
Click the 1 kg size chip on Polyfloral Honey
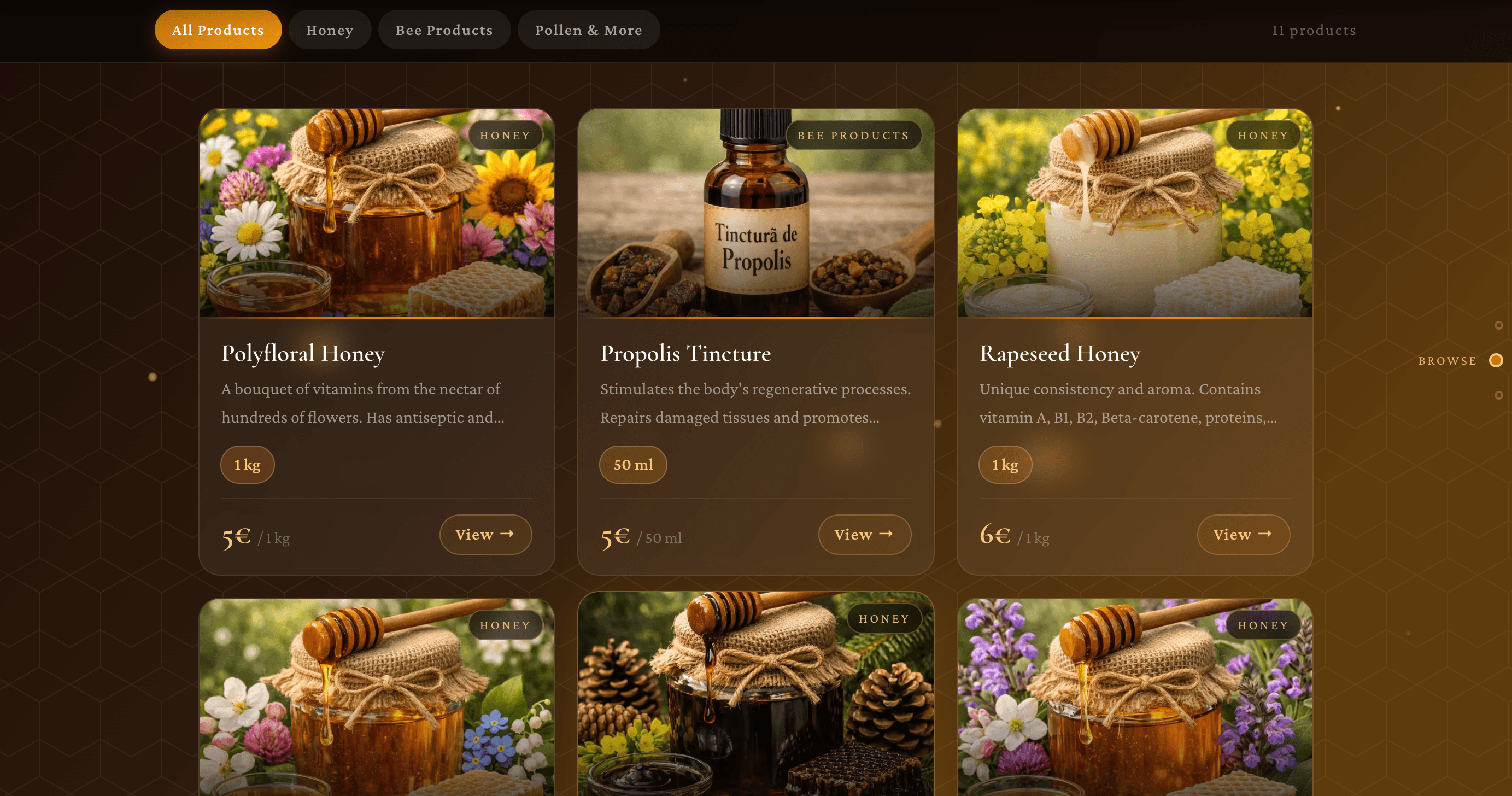pos(247,464)
